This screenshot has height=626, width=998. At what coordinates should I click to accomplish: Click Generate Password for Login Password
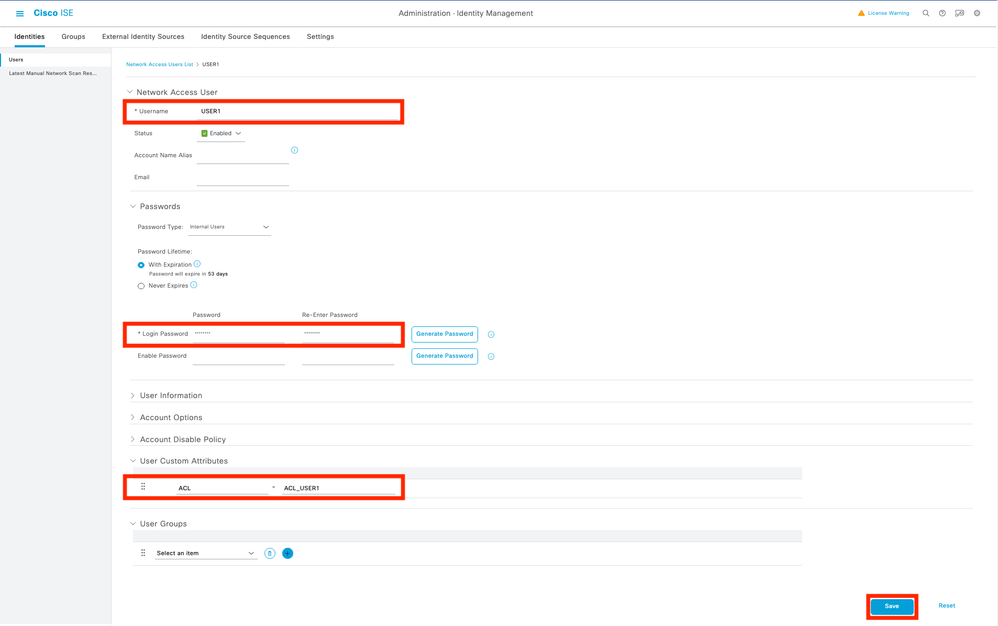(444, 334)
